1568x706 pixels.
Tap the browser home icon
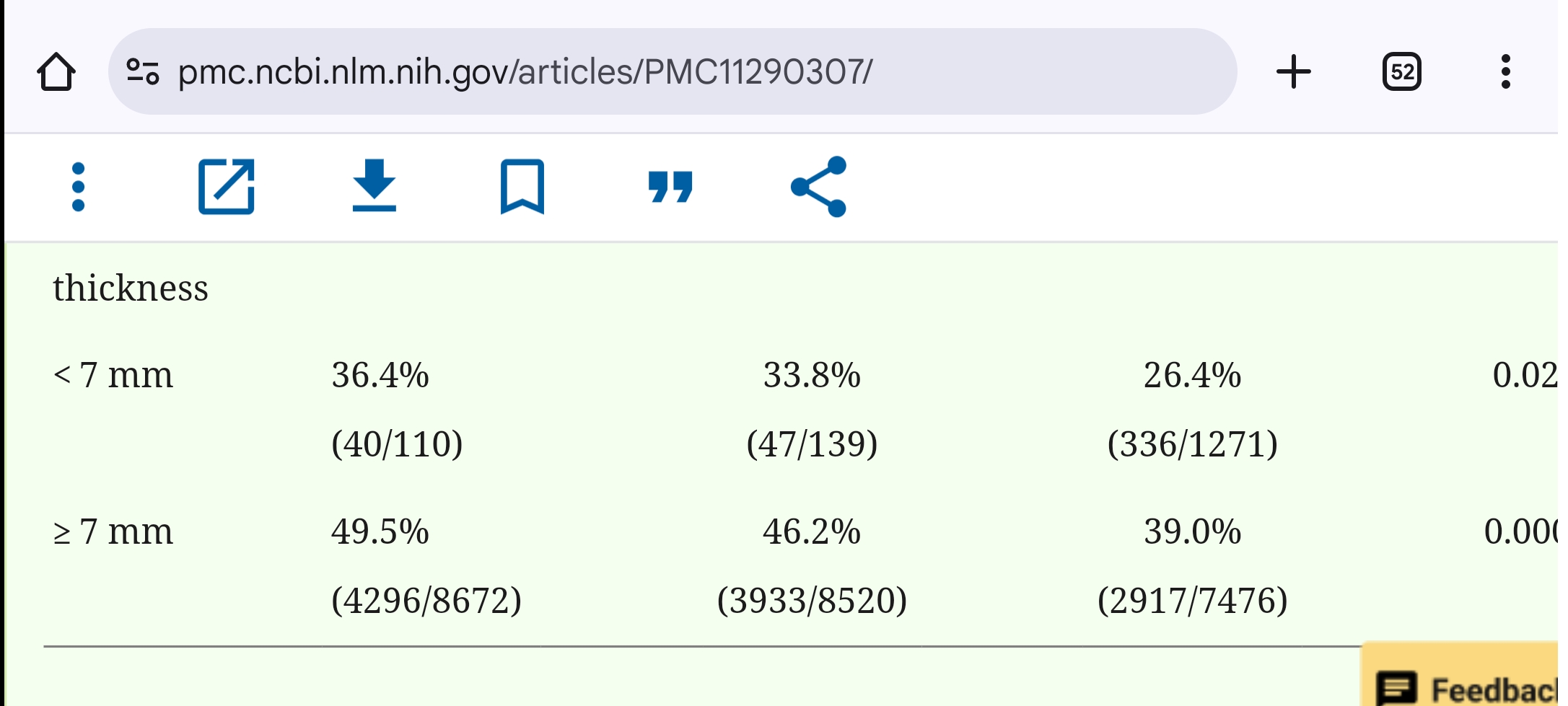click(56, 72)
